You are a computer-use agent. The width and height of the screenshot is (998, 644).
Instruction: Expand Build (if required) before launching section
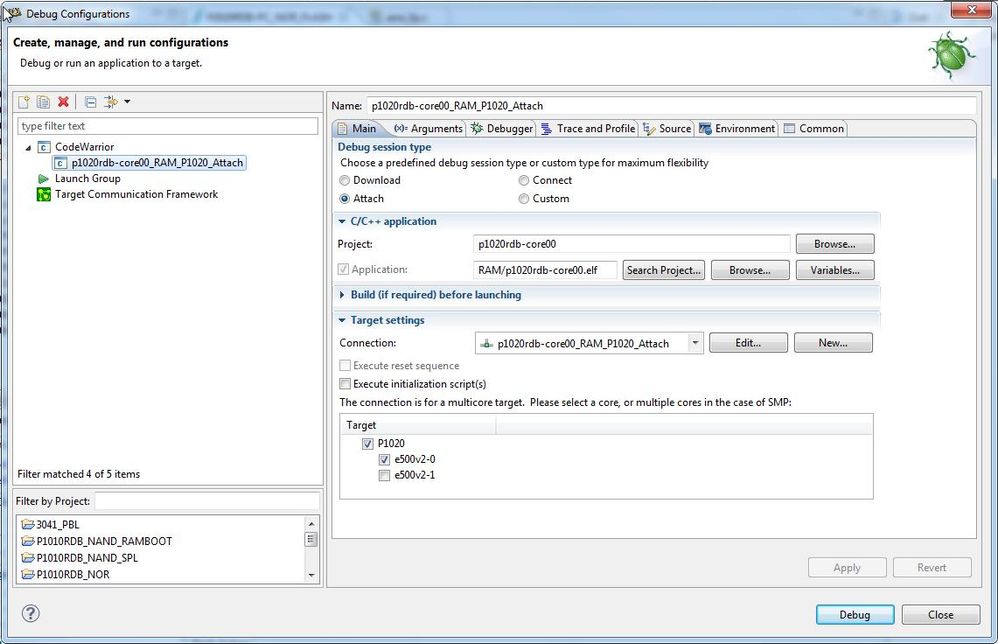tap(342, 295)
